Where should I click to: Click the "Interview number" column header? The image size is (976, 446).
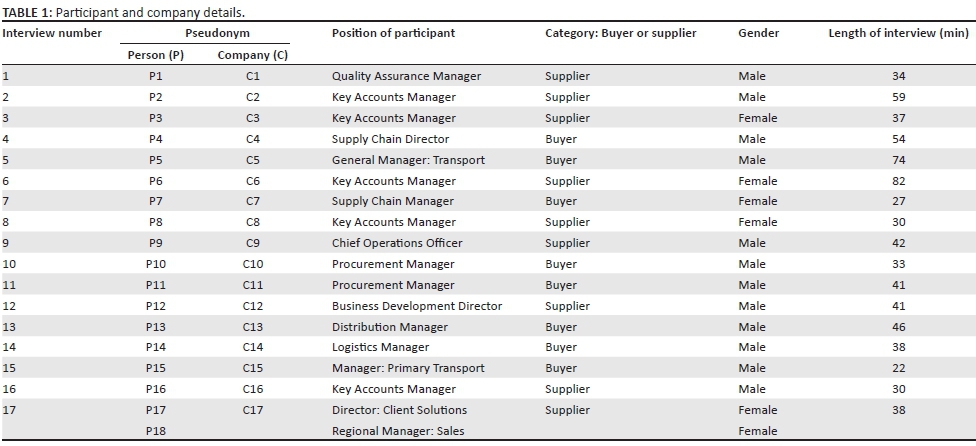[x=52, y=33]
